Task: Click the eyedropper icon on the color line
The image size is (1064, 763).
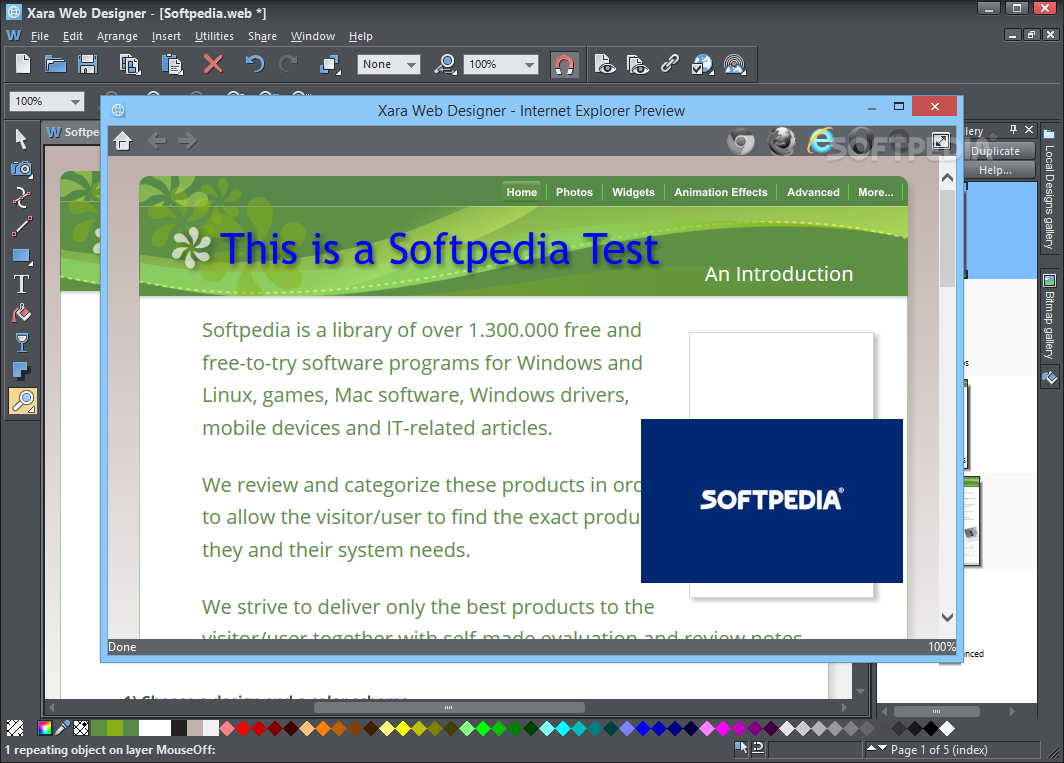Action: (62, 728)
